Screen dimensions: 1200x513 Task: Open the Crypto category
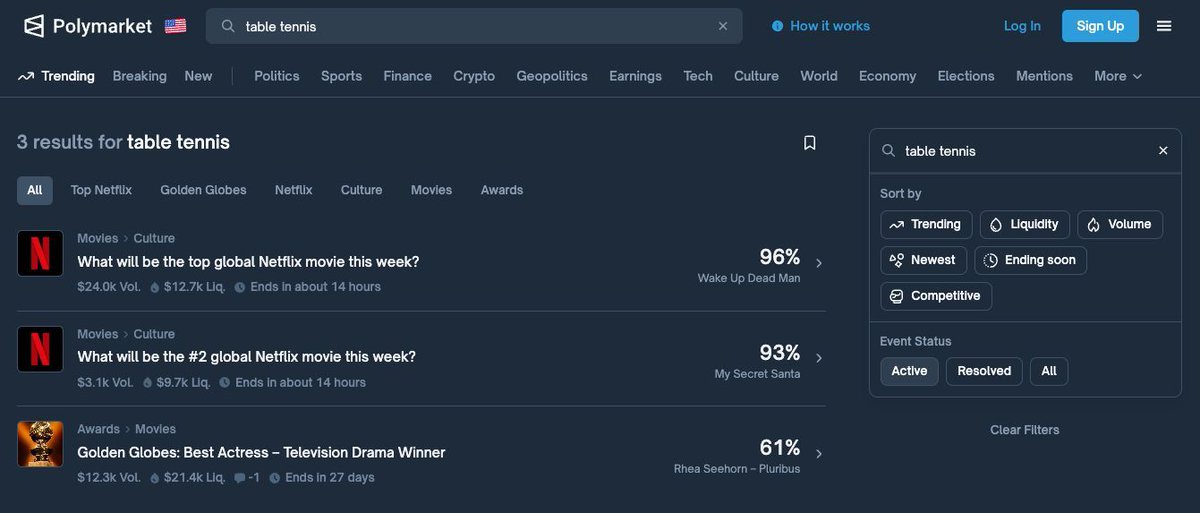tap(474, 76)
